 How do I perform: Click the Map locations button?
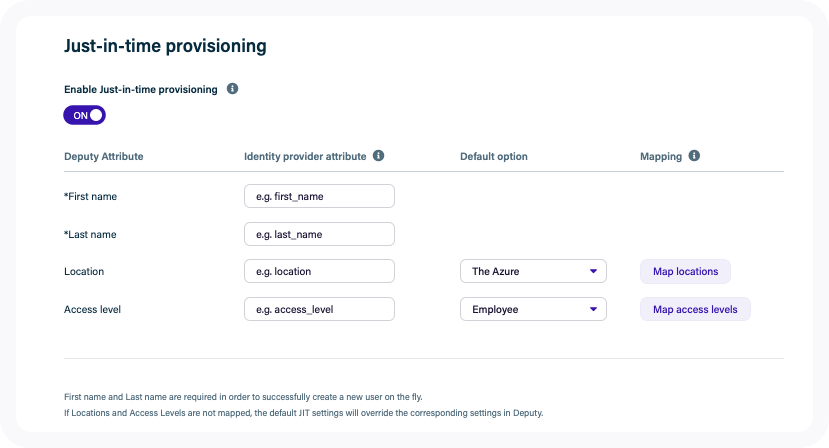(x=685, y=271)
